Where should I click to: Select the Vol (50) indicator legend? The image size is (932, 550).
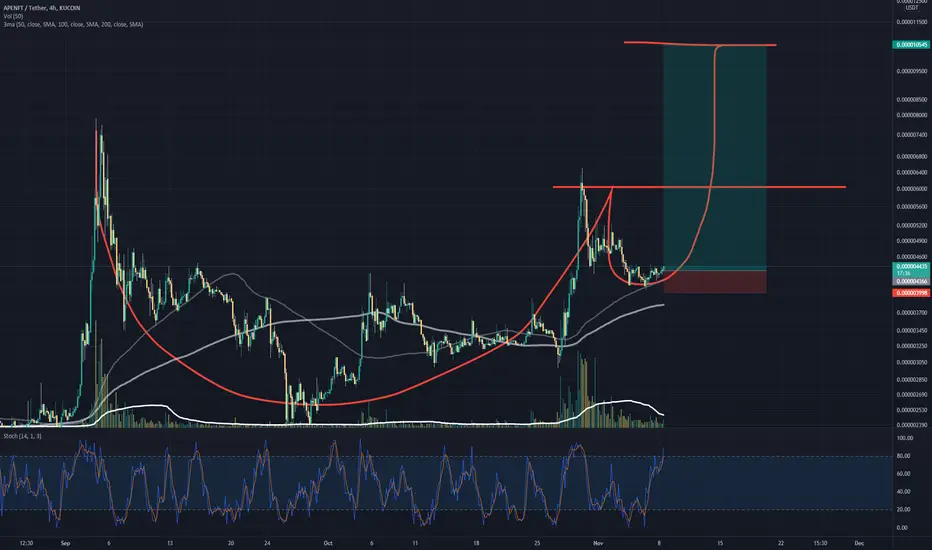(13, 16)
